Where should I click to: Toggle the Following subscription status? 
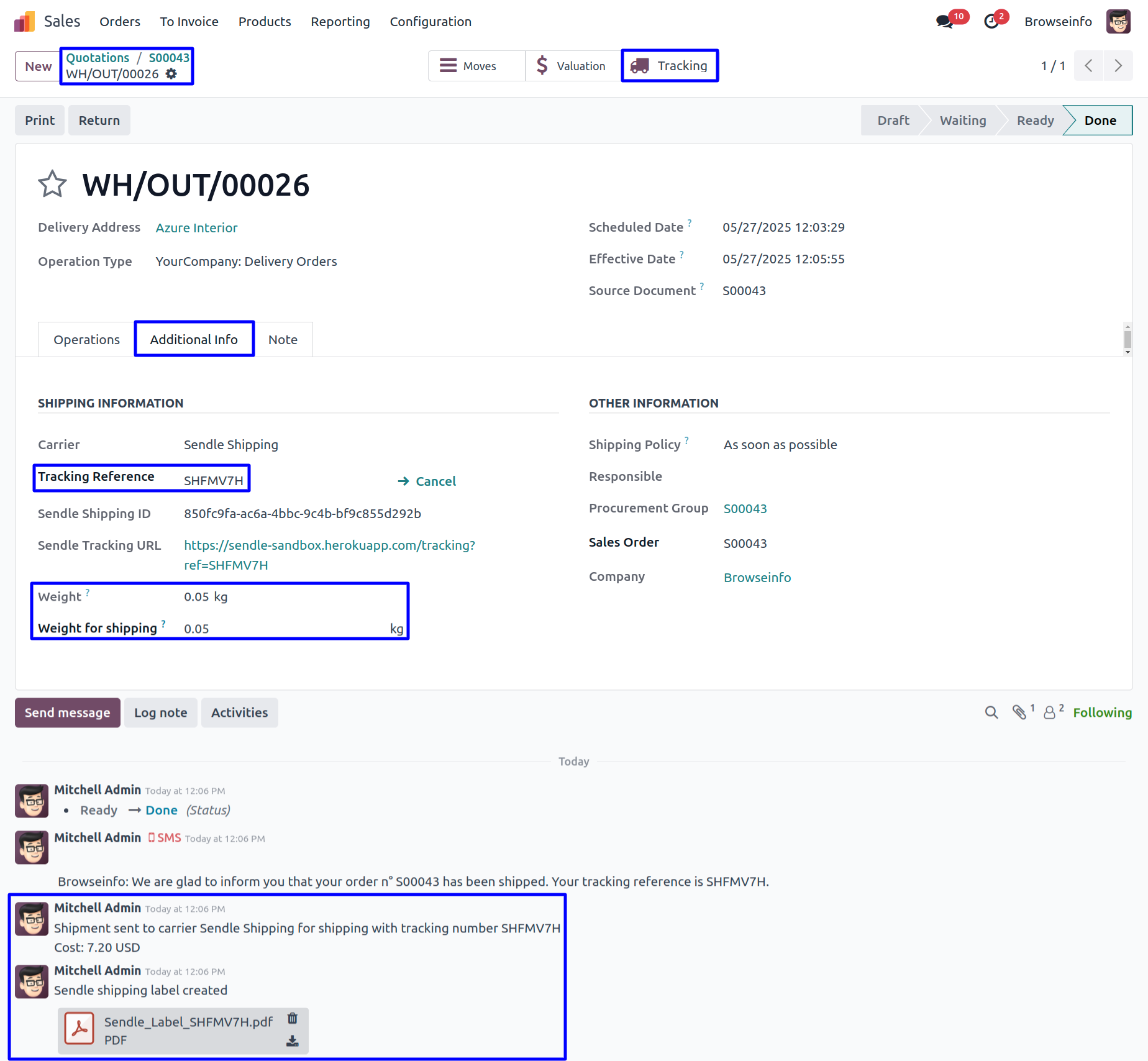click(1102, 713)
